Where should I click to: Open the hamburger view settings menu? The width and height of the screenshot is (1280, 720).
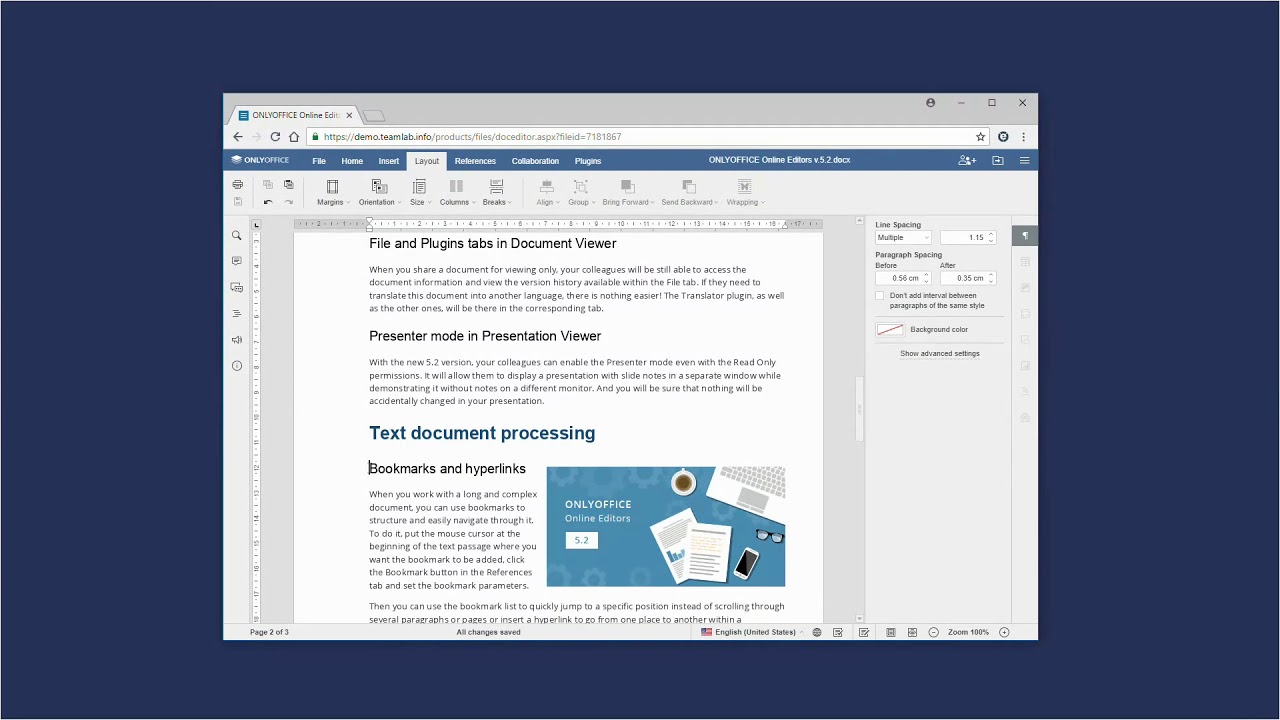(x=1024, y=160)
